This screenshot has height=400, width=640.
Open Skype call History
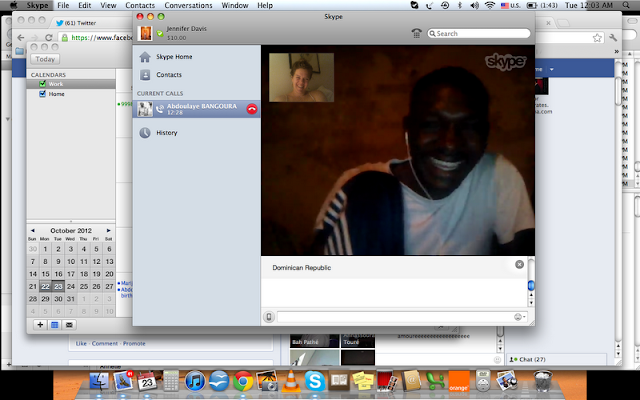coord(167,133)
